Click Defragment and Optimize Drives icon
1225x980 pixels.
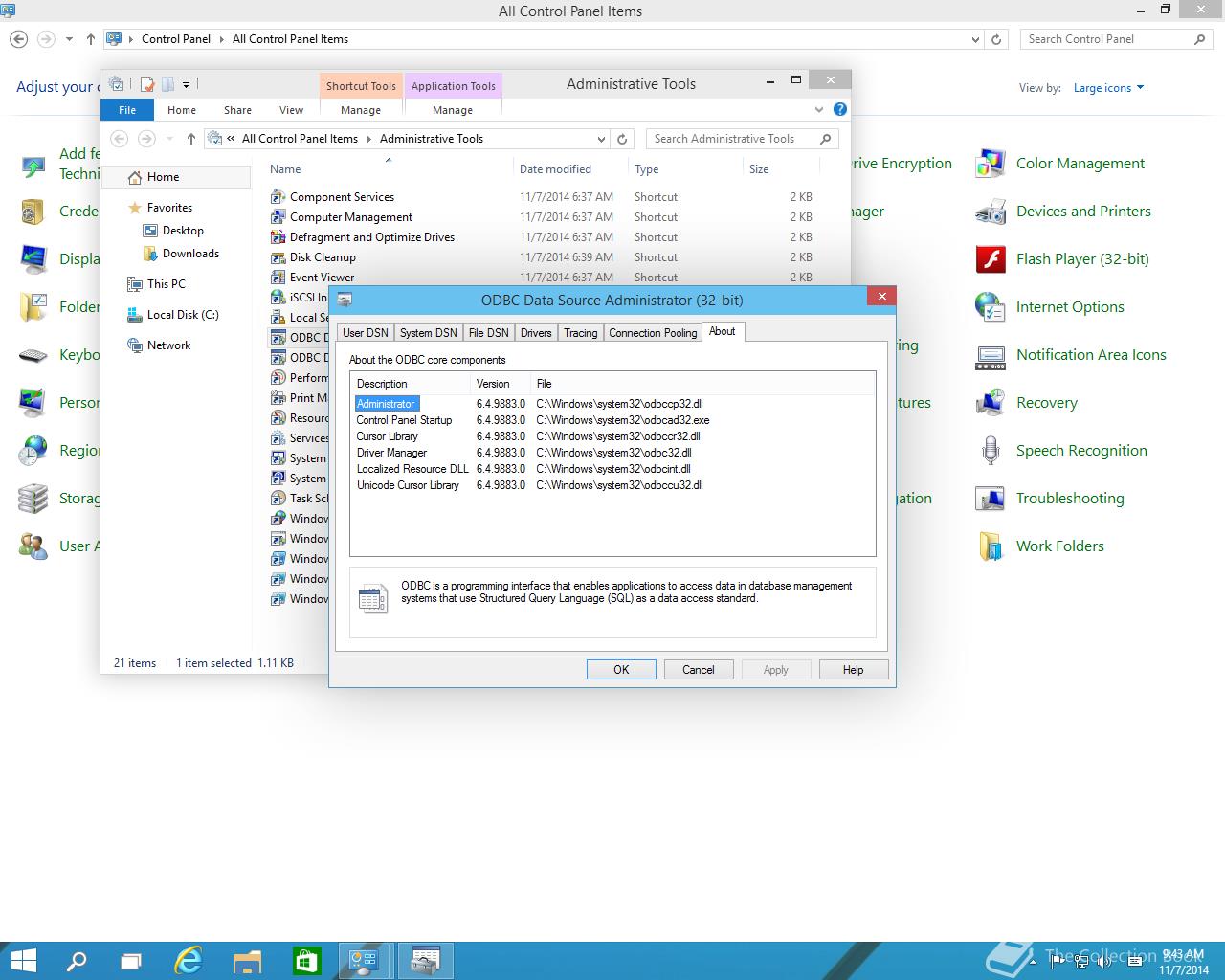[278, 237]
